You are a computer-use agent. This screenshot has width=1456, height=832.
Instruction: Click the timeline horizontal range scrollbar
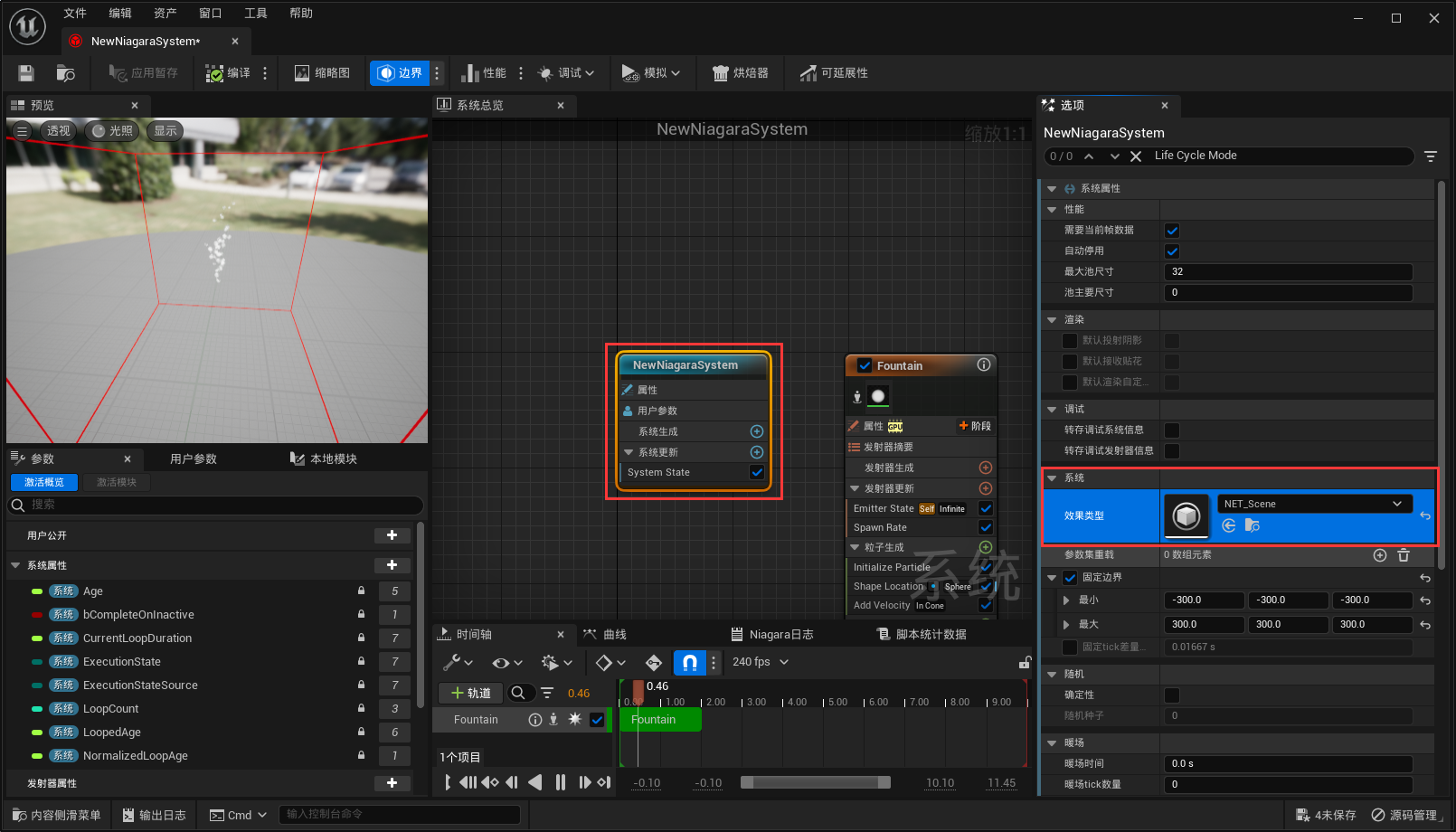point(816,783)
